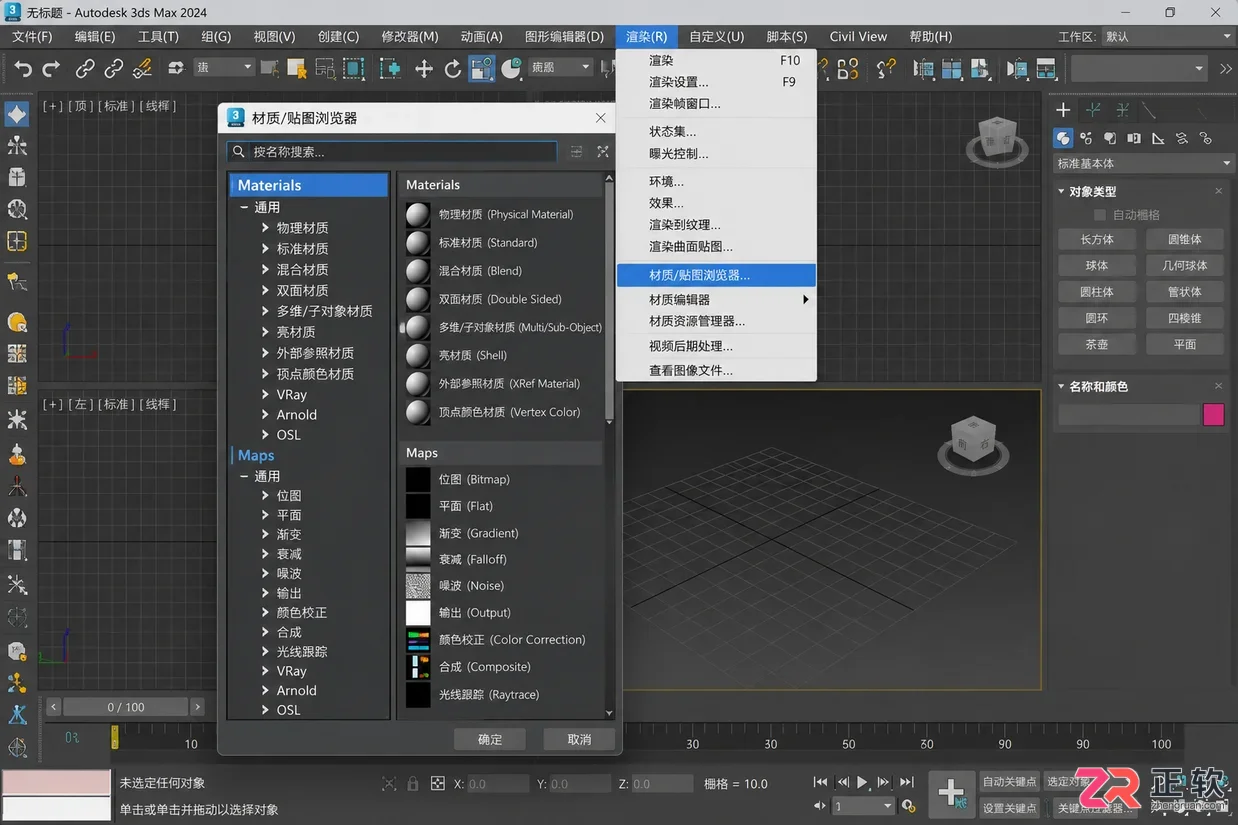Expand the 标准材质 tree node
The height and width of the screenshot is (825, 1238).
click(x=265, y=249)
